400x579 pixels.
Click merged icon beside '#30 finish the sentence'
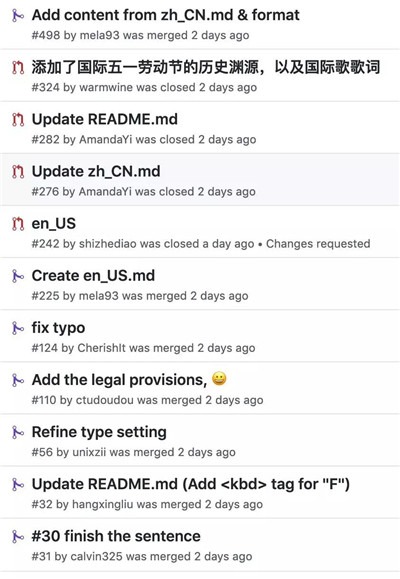pyautogui.click(x=18, y=536)
